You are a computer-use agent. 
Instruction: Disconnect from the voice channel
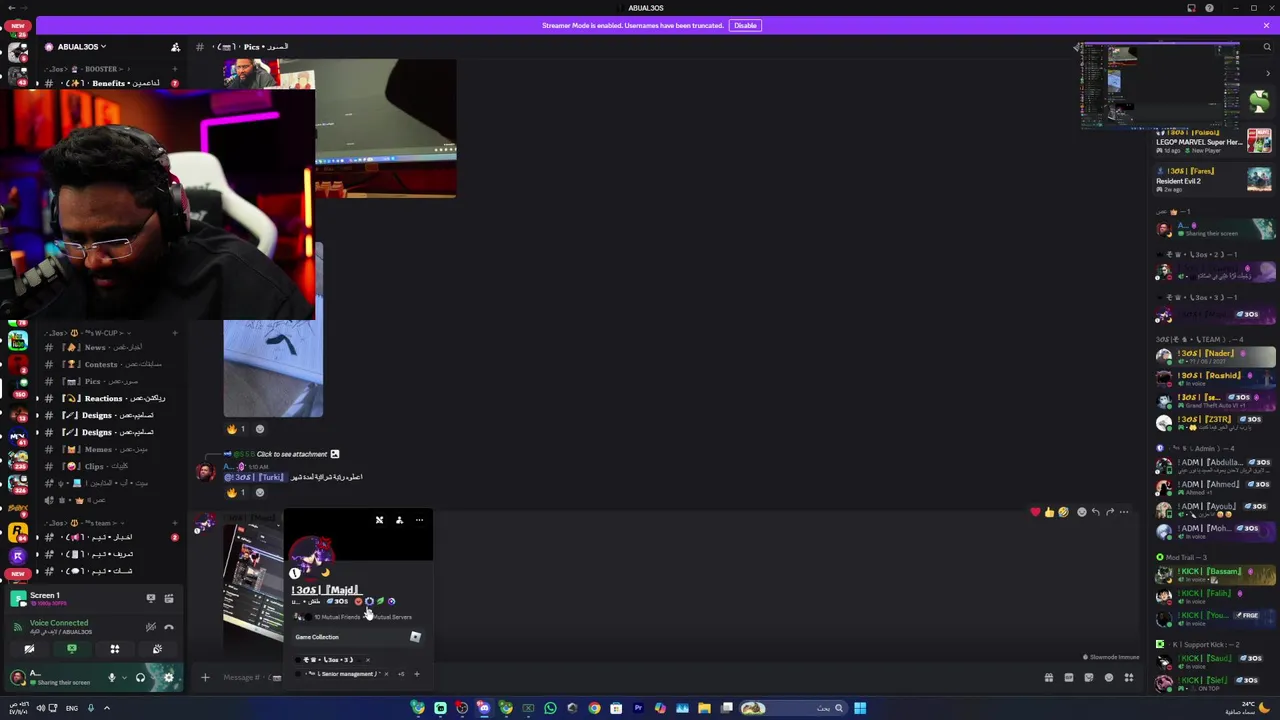click(x=169, y=627)
